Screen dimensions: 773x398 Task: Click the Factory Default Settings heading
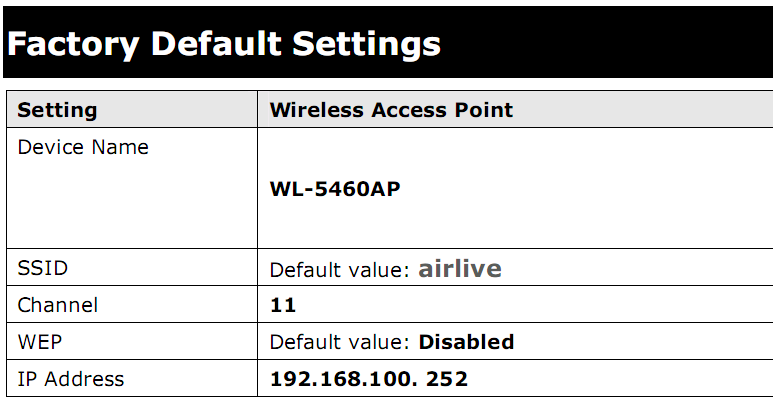223,44
